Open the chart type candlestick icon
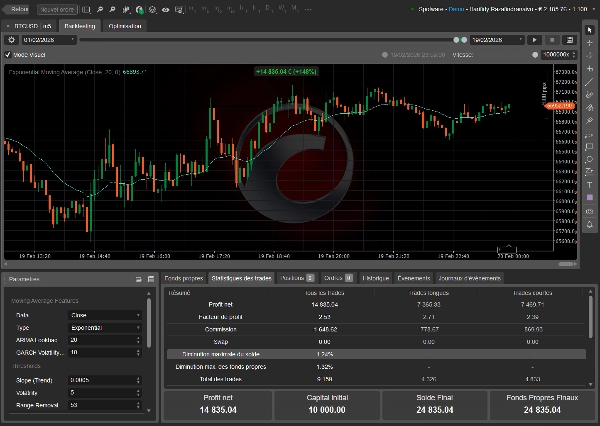600x426 pixels. (126, 9)
